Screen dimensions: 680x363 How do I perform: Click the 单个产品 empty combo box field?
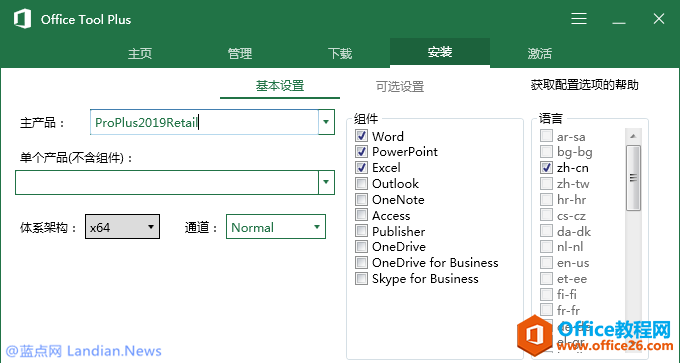167,182
